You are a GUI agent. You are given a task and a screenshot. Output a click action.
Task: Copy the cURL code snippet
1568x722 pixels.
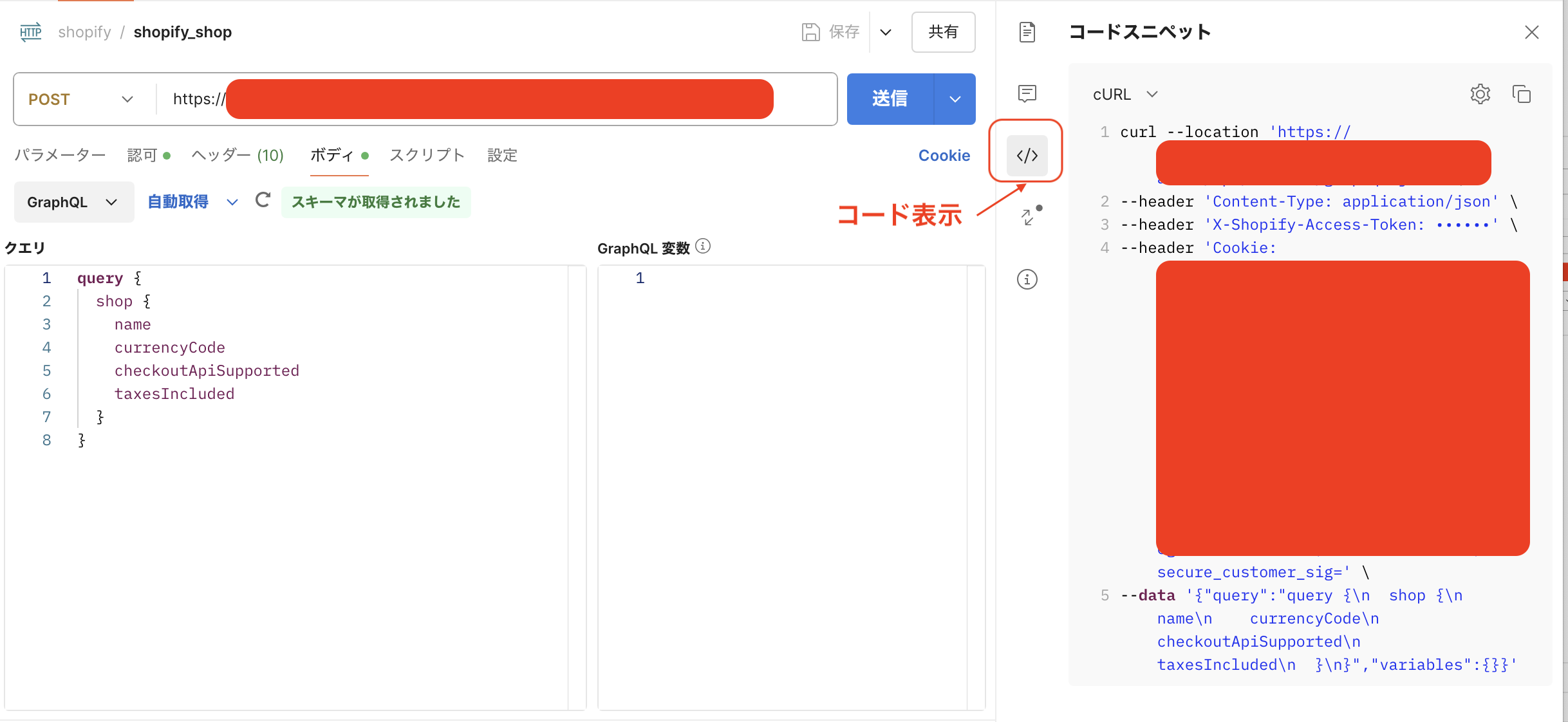click(1522, 94)
